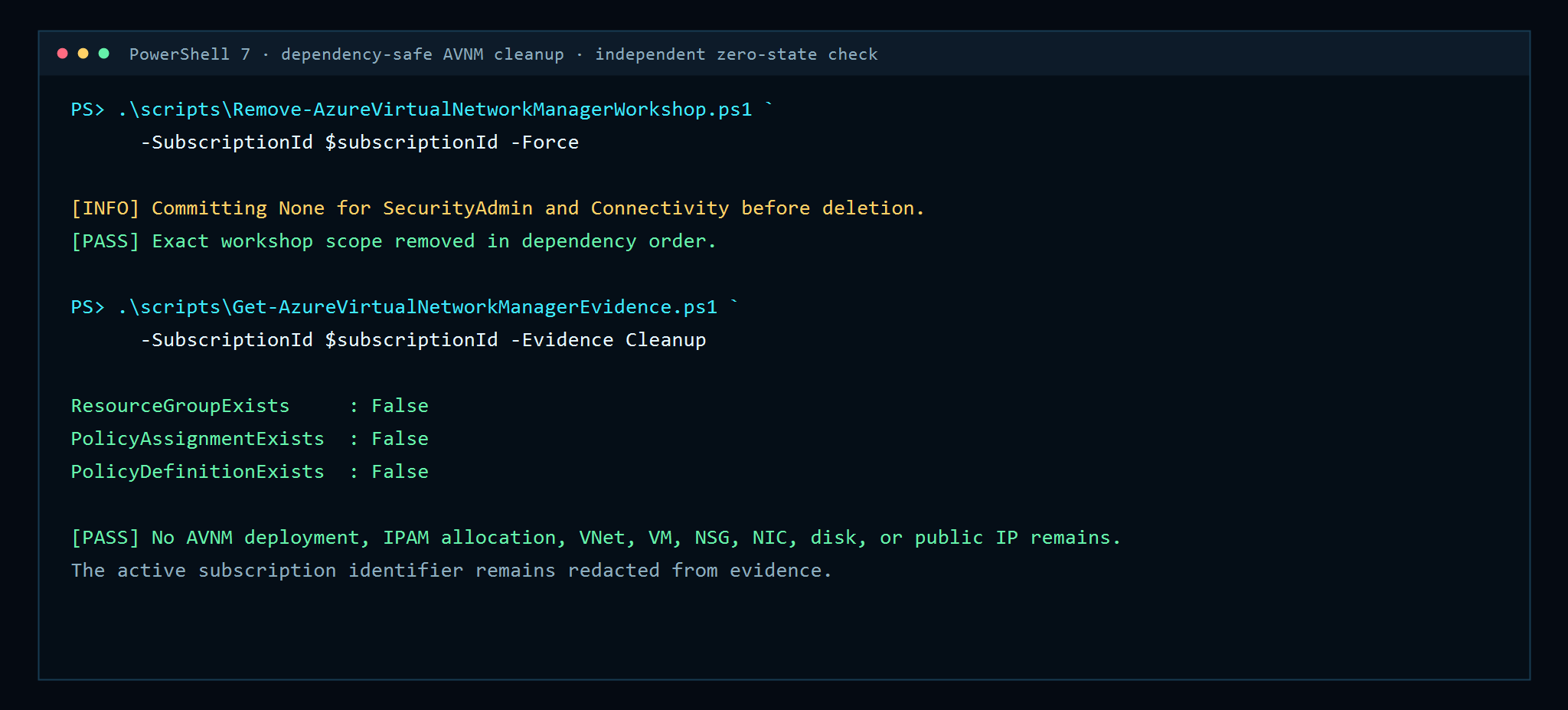
Task: Click the PolicyDefinitionExists label
Action: 198,472
